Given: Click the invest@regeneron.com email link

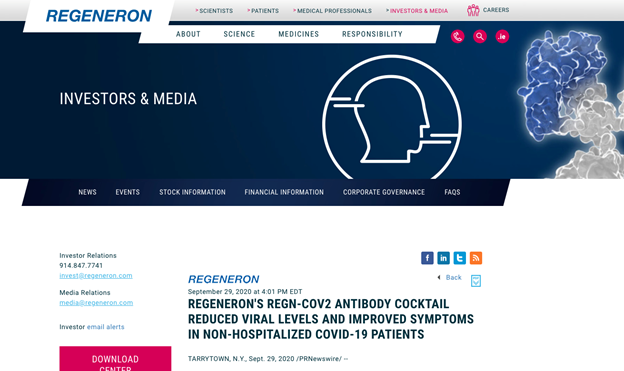Looking at the screenshot, I should click(96, 275).
